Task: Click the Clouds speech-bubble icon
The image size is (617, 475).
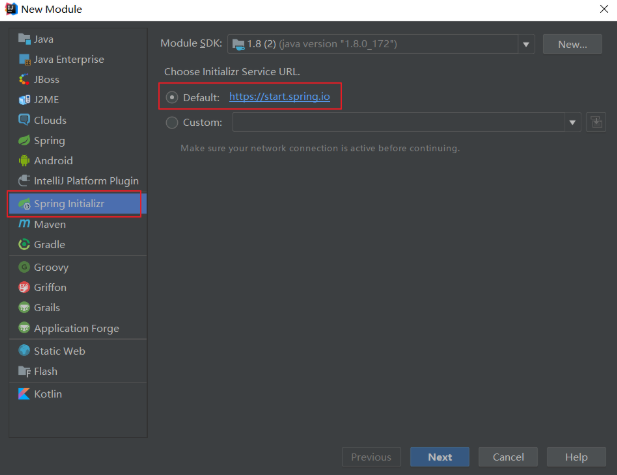Action: (x=24, y=120)
